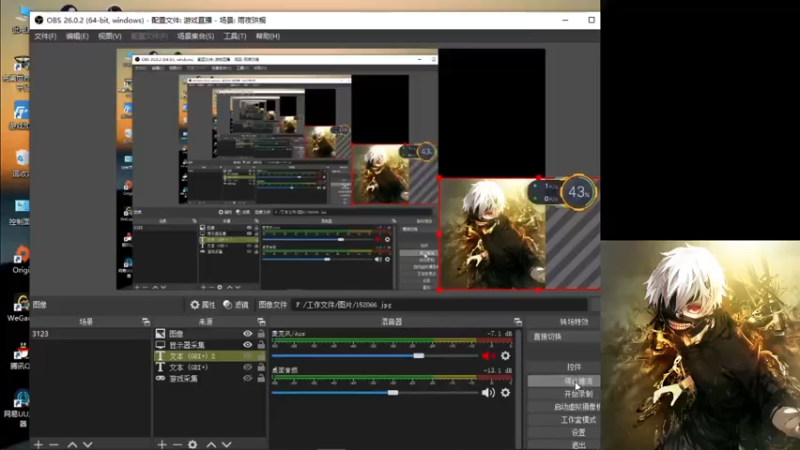Toggle 工作室模式 studio mode button
The image size is (800, 450).
coord(565,420)
